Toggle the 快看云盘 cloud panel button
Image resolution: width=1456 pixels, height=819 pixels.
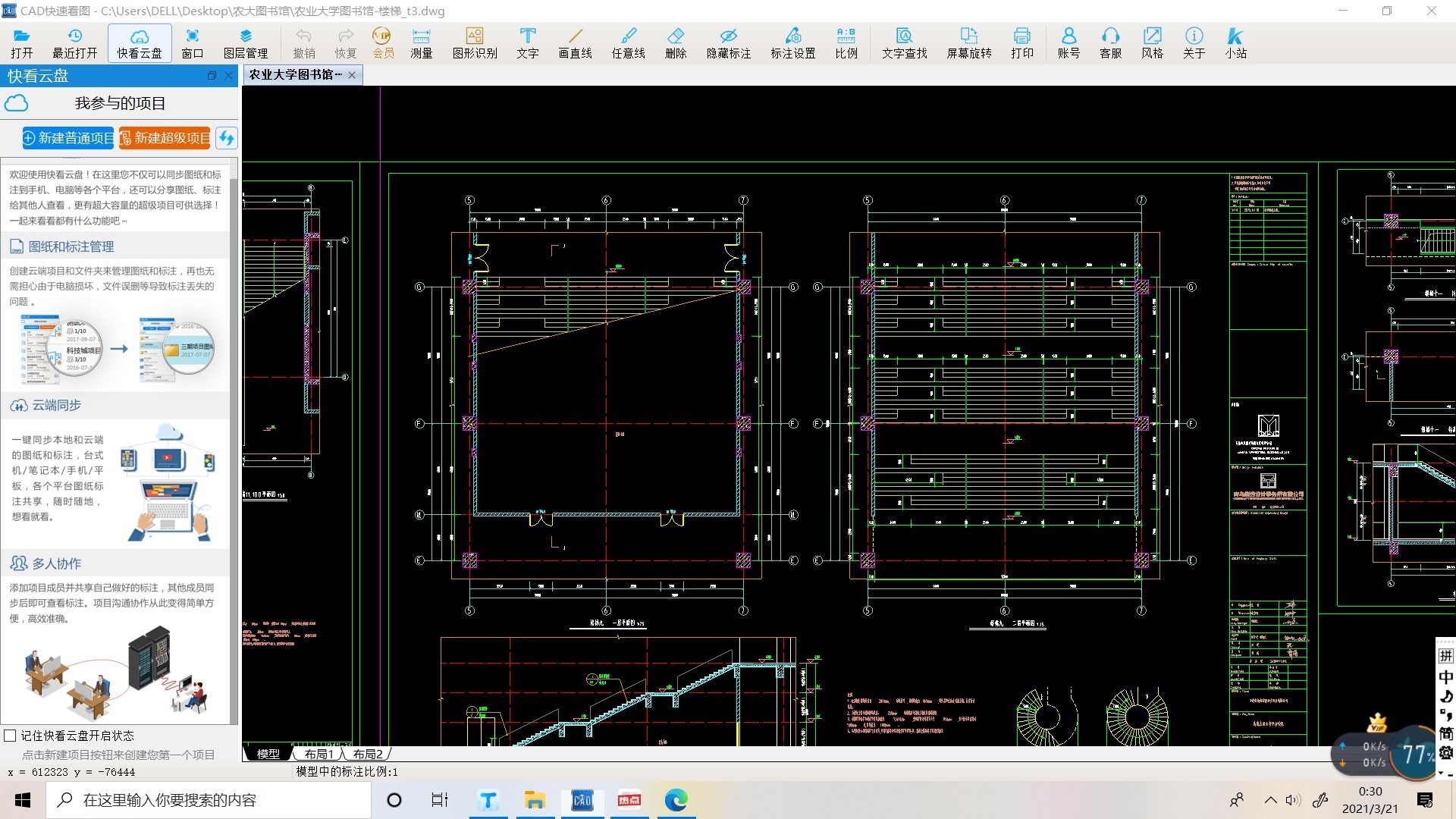140,43
